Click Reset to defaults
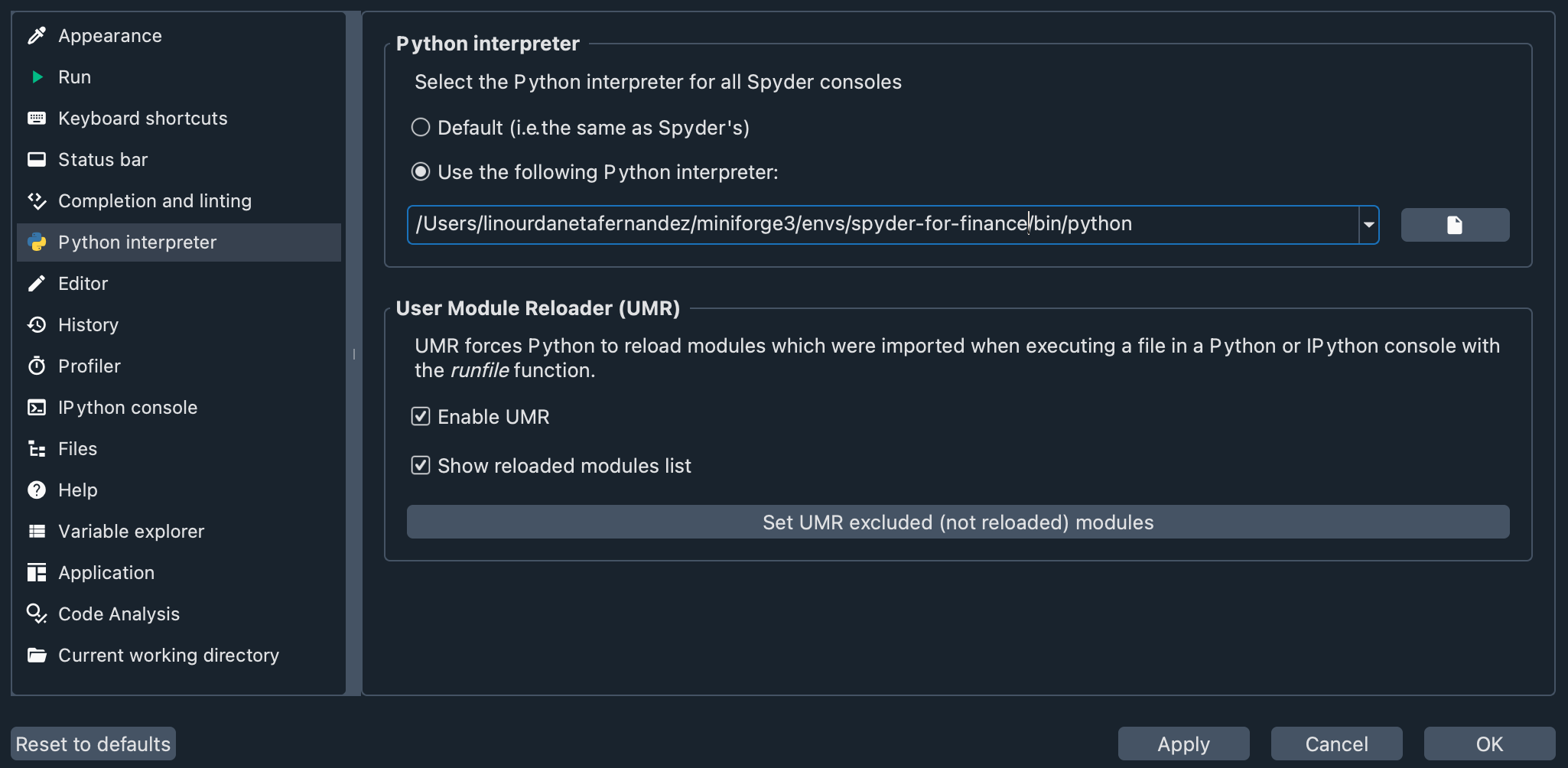 (93, 743)
